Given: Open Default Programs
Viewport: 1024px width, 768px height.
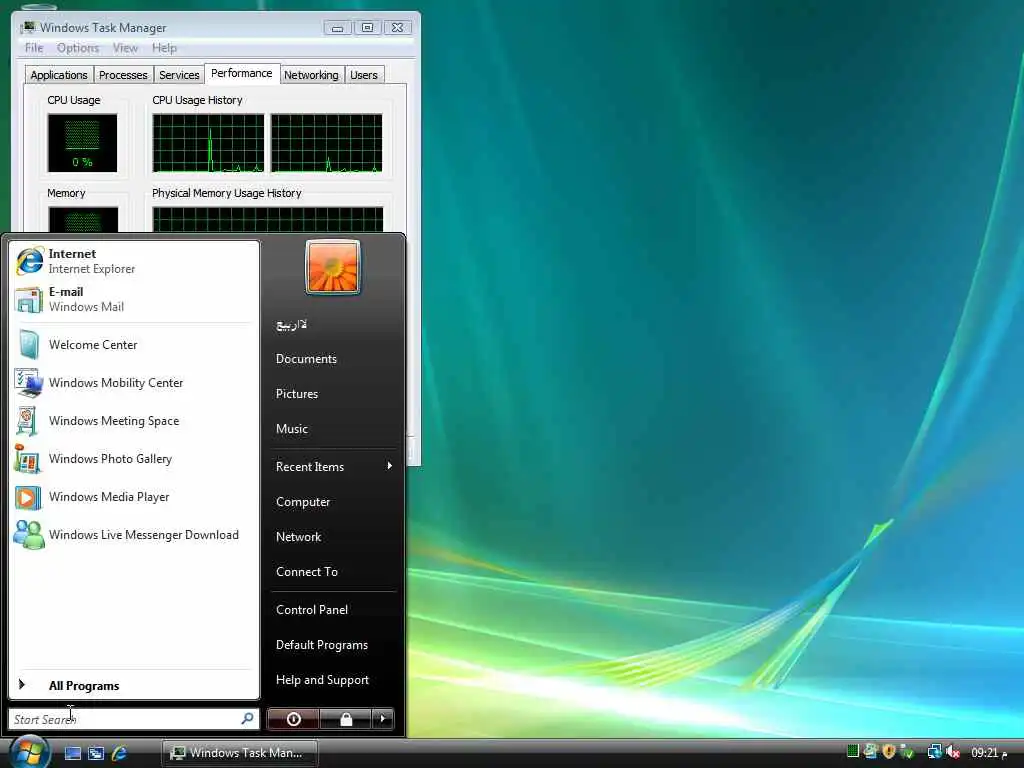Looking at the screenshot, I should coord(322,645).
